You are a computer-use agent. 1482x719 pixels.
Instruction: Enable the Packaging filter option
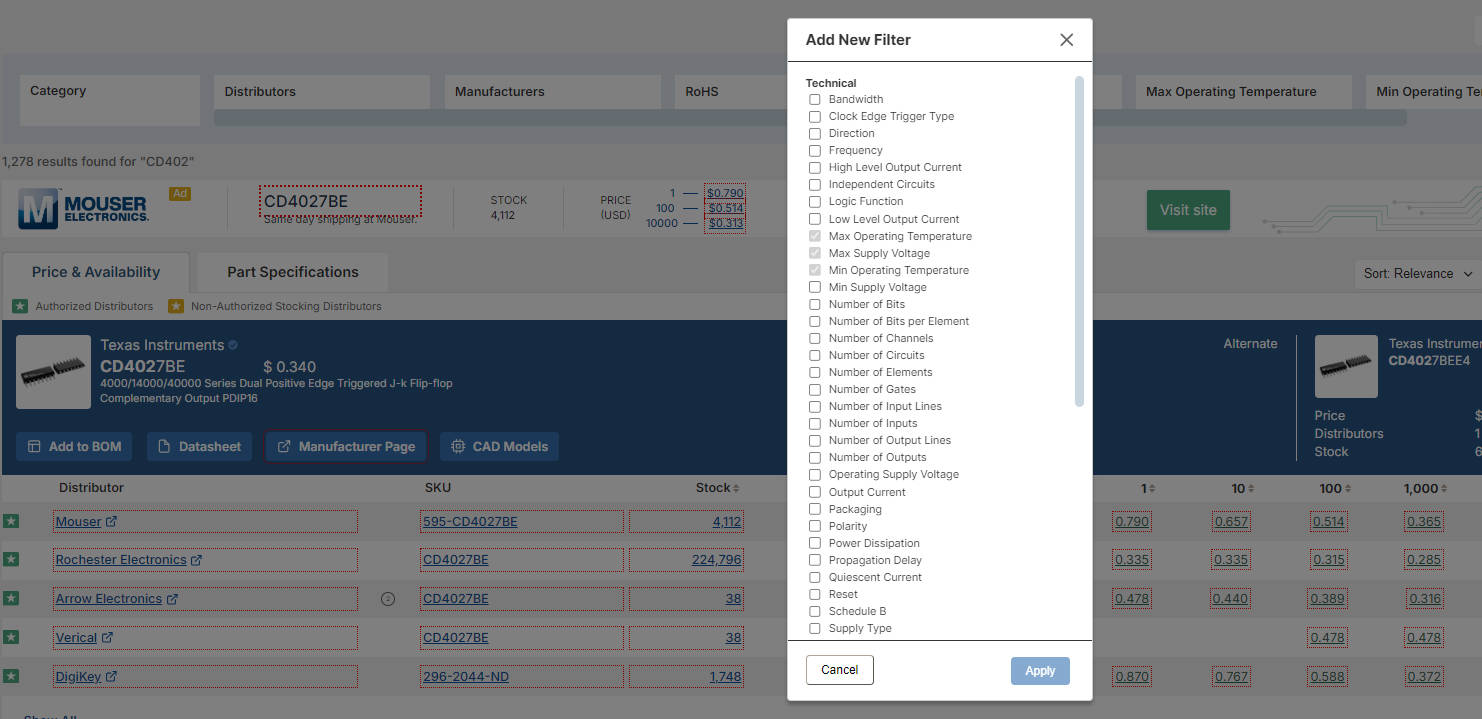(814, 508)
